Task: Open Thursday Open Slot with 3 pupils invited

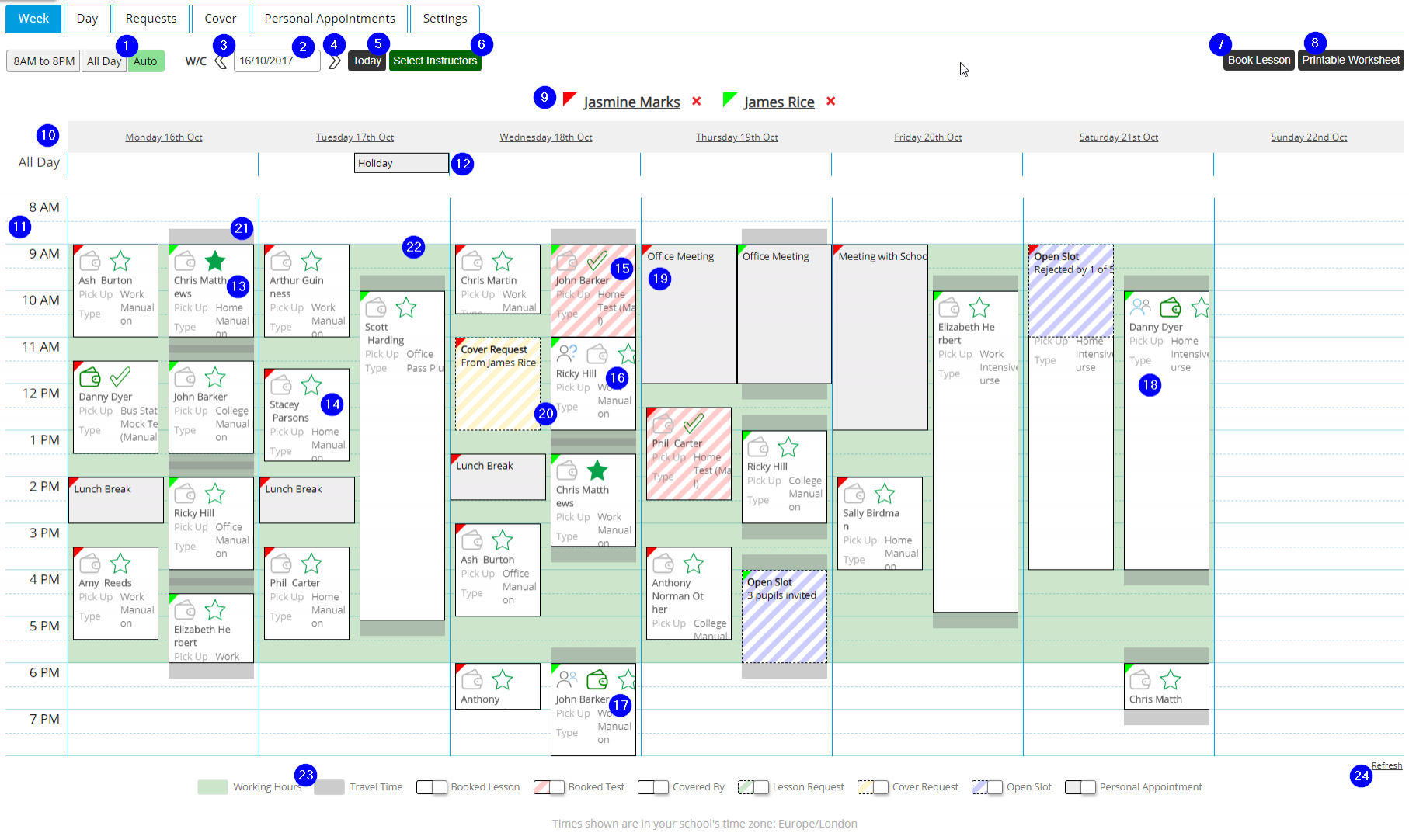Action: click(785, 616)
